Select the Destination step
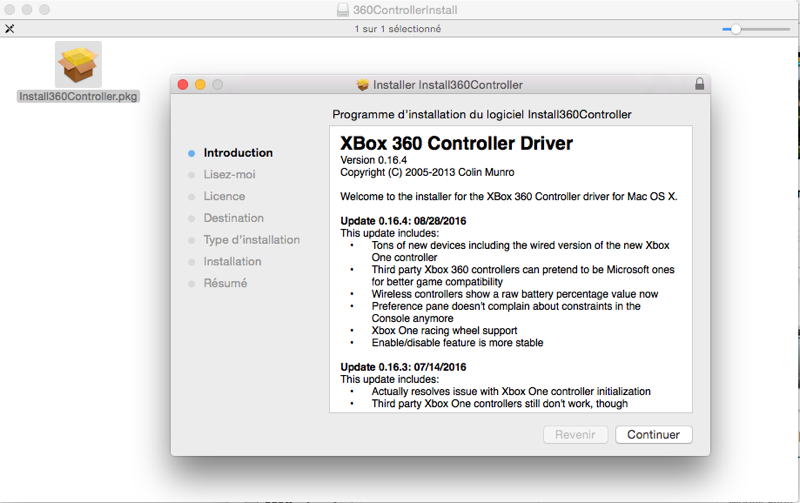This screenshot has width=800, height=503. pyautogui.click(x=234, y=218)
